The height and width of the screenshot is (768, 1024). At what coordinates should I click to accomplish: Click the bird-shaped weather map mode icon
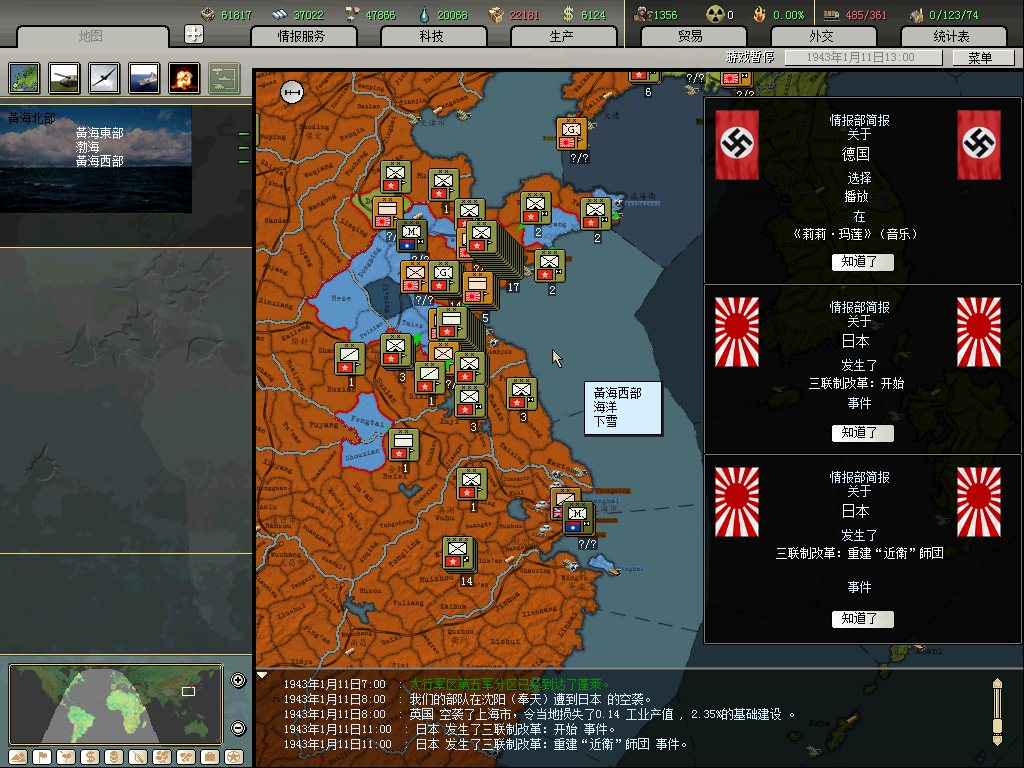tap(66, 757)
